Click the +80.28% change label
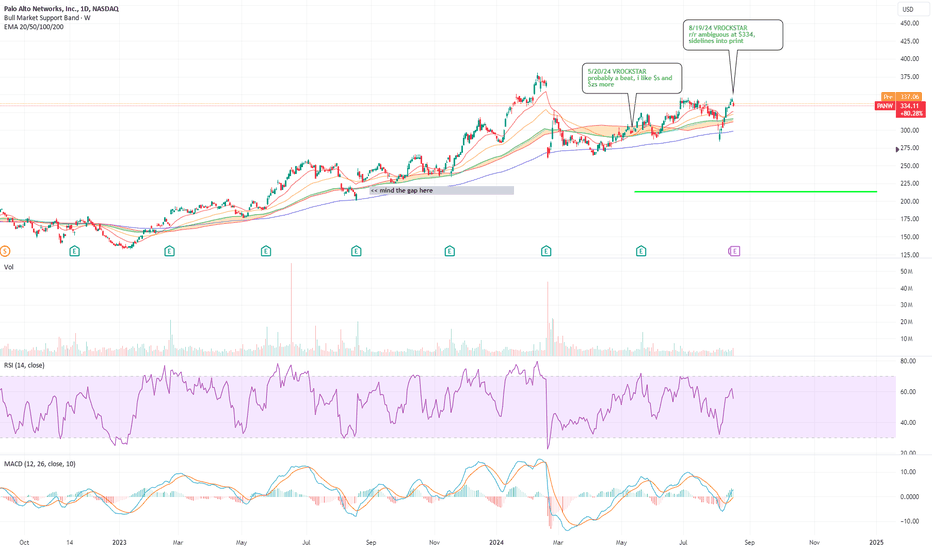The image size is (932, 550). tap(911, 113)
